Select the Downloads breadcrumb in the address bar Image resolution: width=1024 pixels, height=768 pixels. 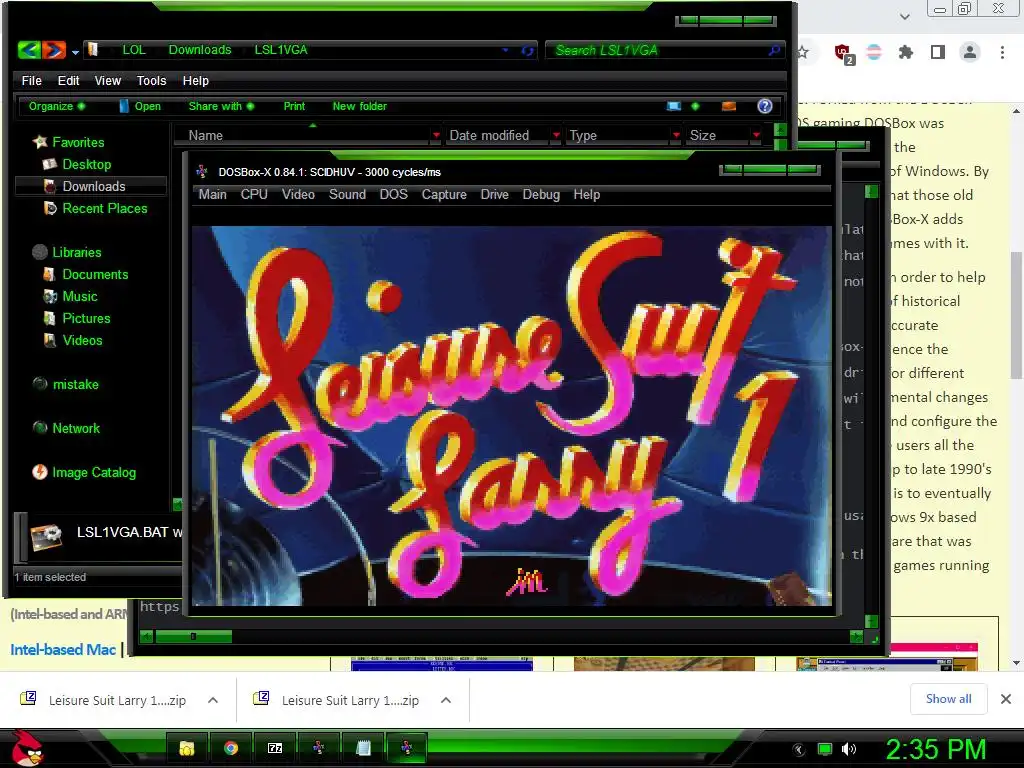[x=200, y=50]
